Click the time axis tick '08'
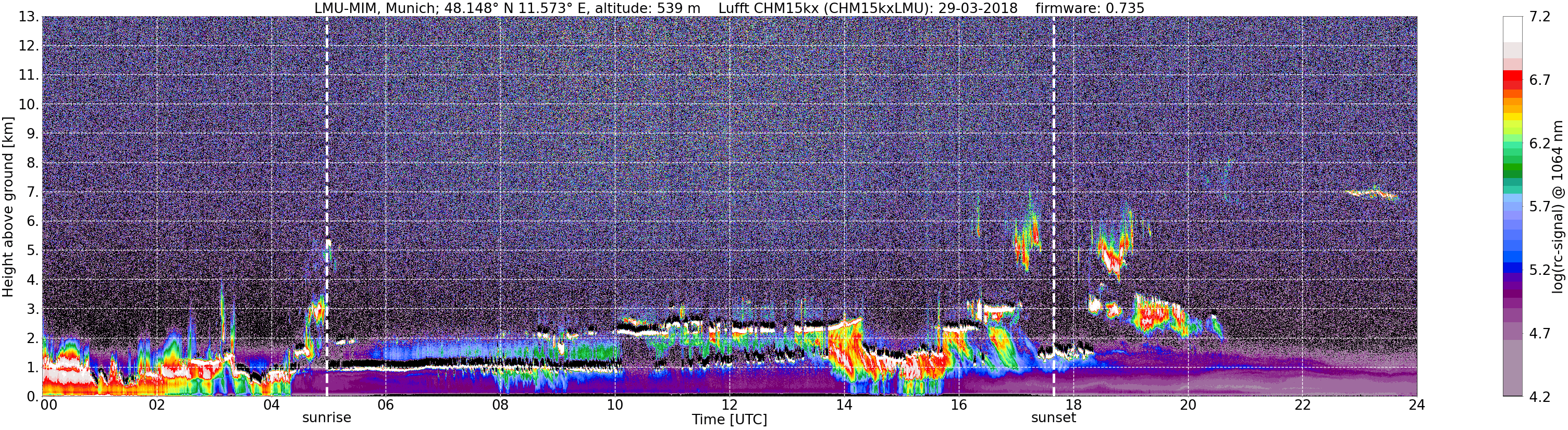Screen dimensions: 1568x430 click(500, 405)
